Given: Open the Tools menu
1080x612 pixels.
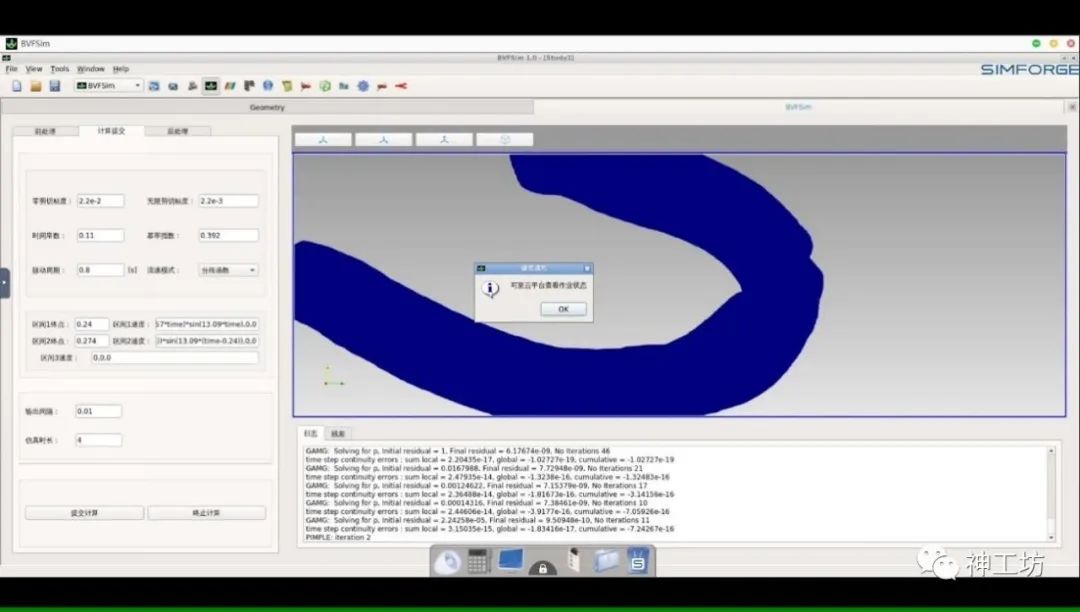Looking at the screenshot, I should click(x=60, y=69).
